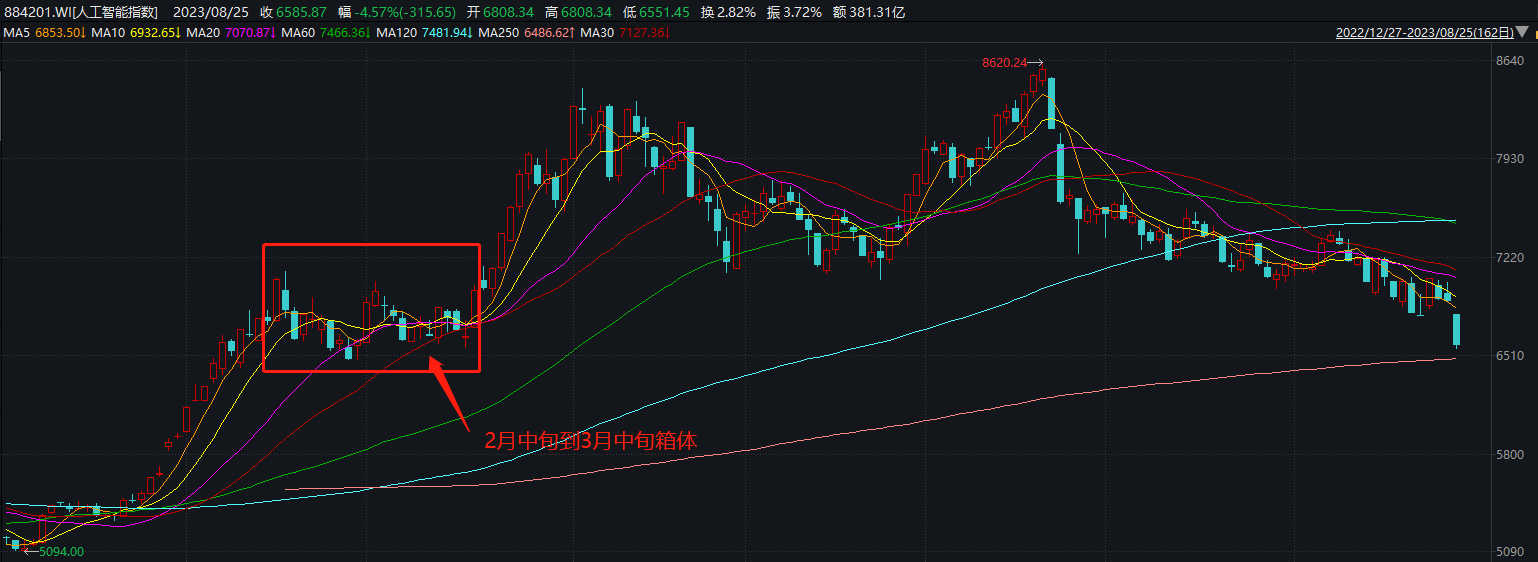
Task: Click the high price 6808.34 after 高
Action: 586,12
